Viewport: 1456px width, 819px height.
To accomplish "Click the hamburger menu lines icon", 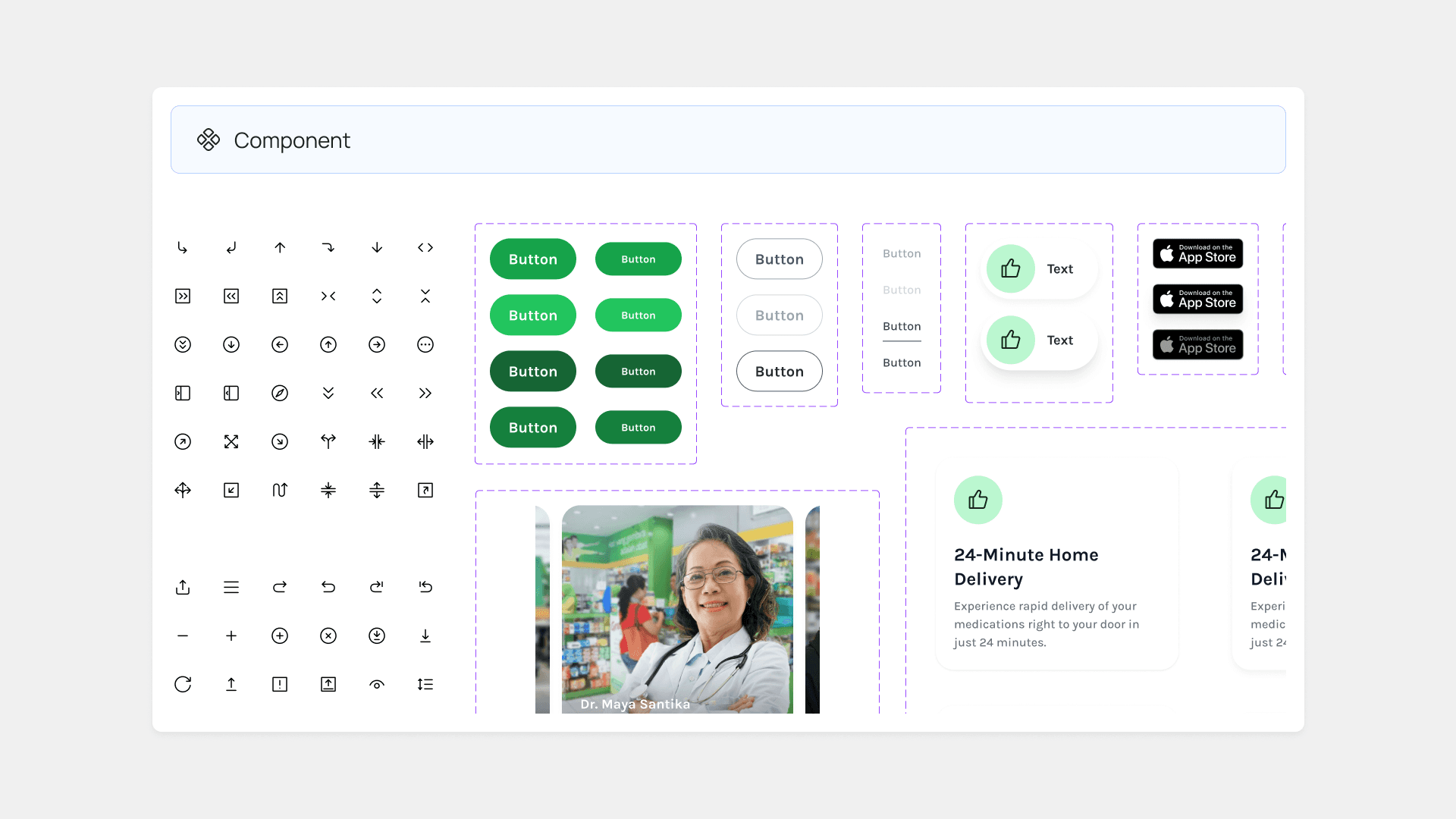I will 231,587.
